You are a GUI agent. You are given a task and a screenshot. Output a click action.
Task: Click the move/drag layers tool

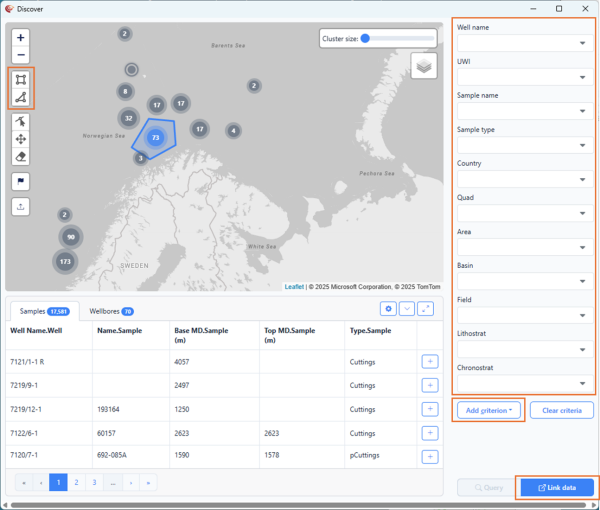21,139
